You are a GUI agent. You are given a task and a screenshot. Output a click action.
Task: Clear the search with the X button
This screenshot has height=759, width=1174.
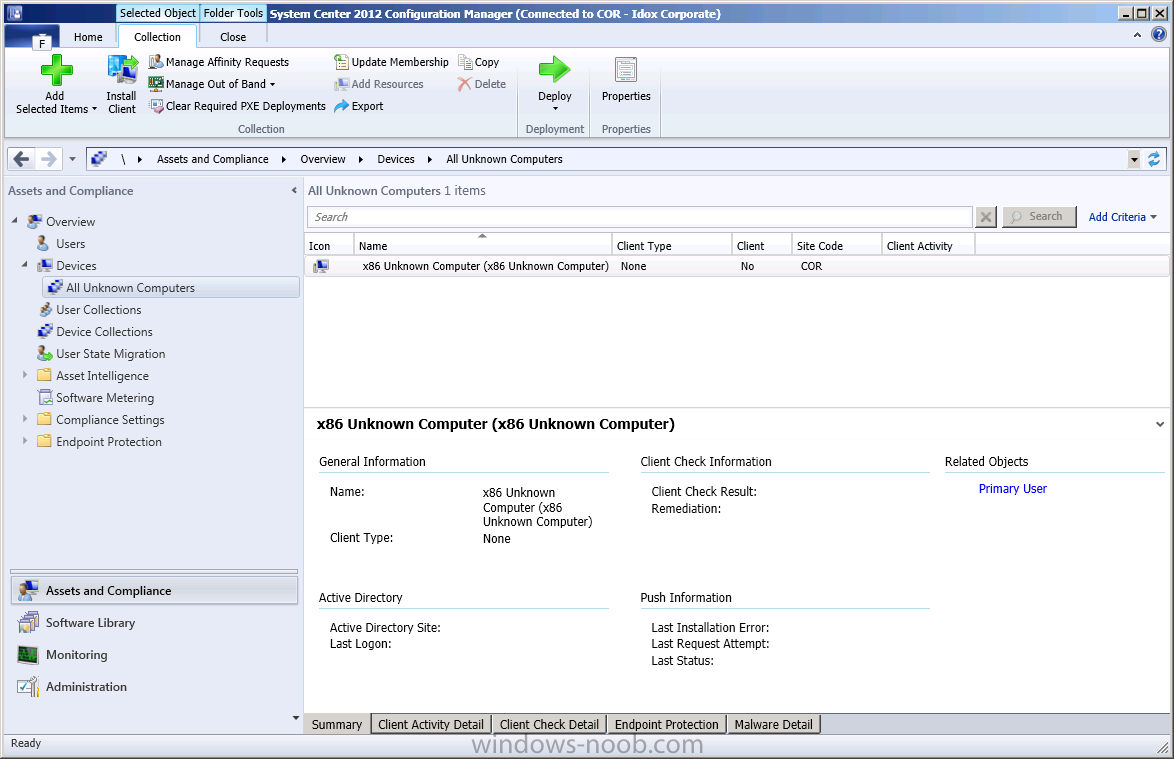986,217
